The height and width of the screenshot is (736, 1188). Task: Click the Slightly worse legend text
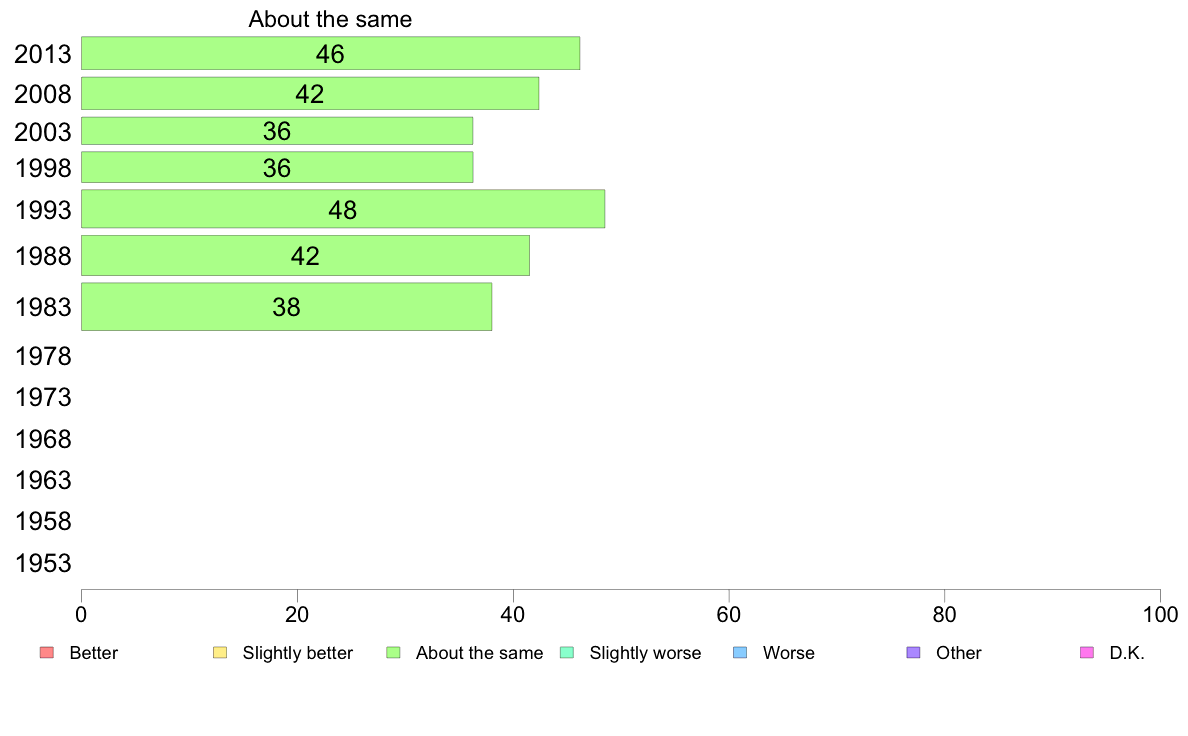tap(646, 653)
